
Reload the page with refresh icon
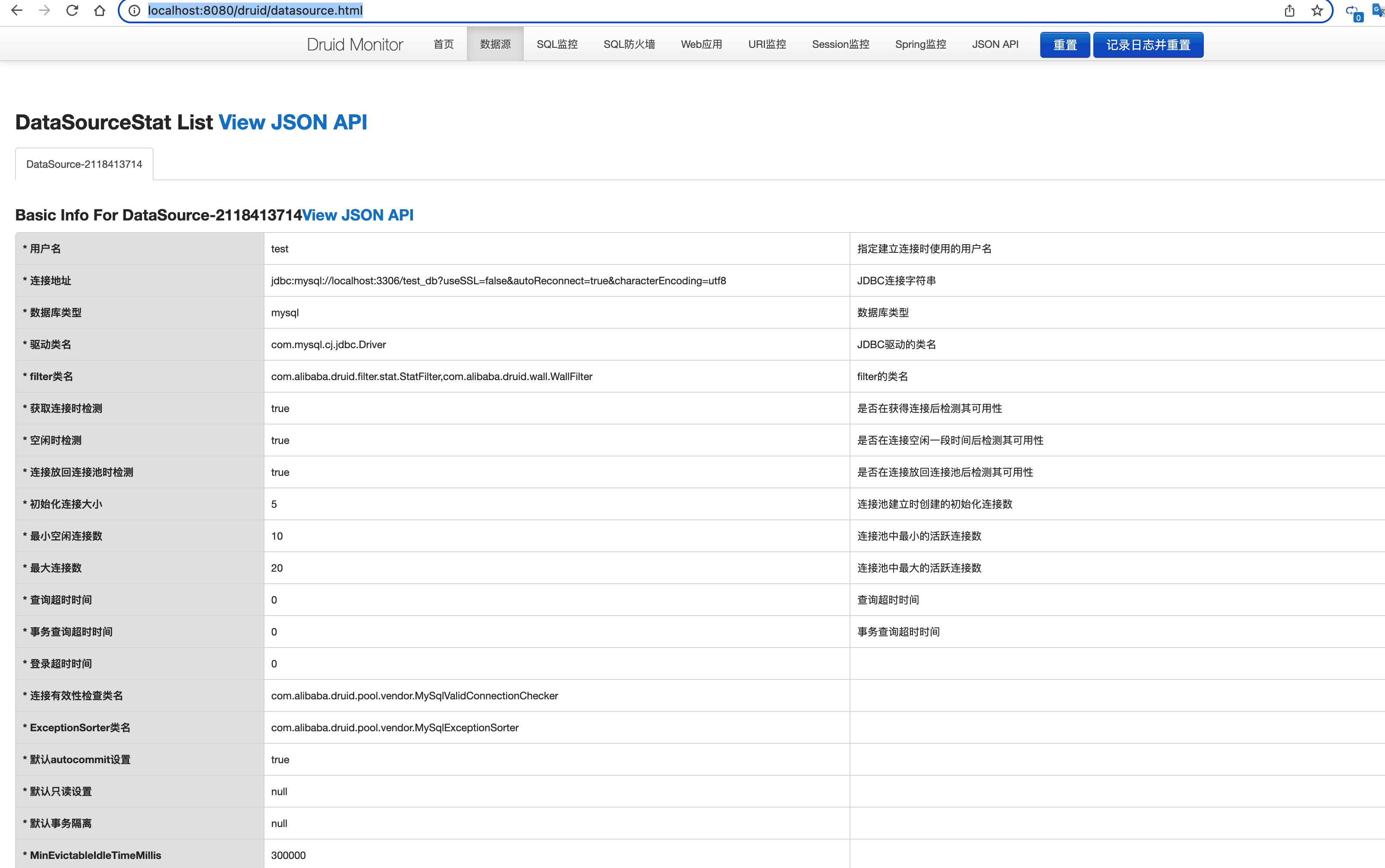[72, 10]
